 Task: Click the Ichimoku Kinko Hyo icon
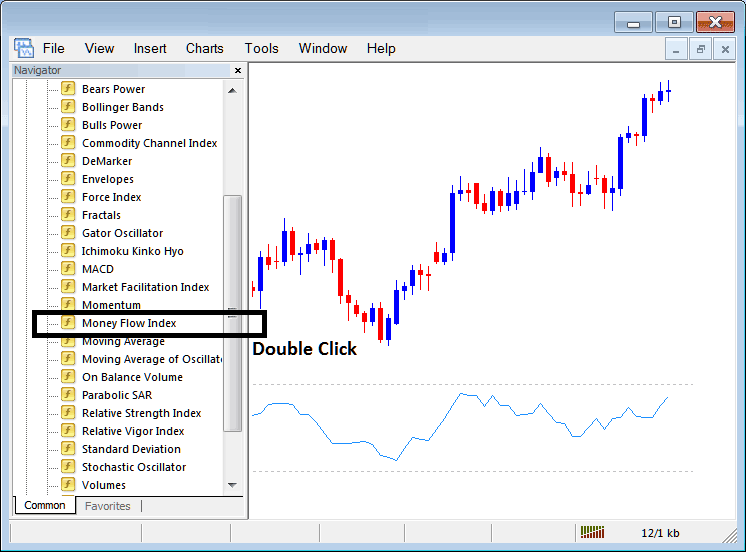[68, 251]
